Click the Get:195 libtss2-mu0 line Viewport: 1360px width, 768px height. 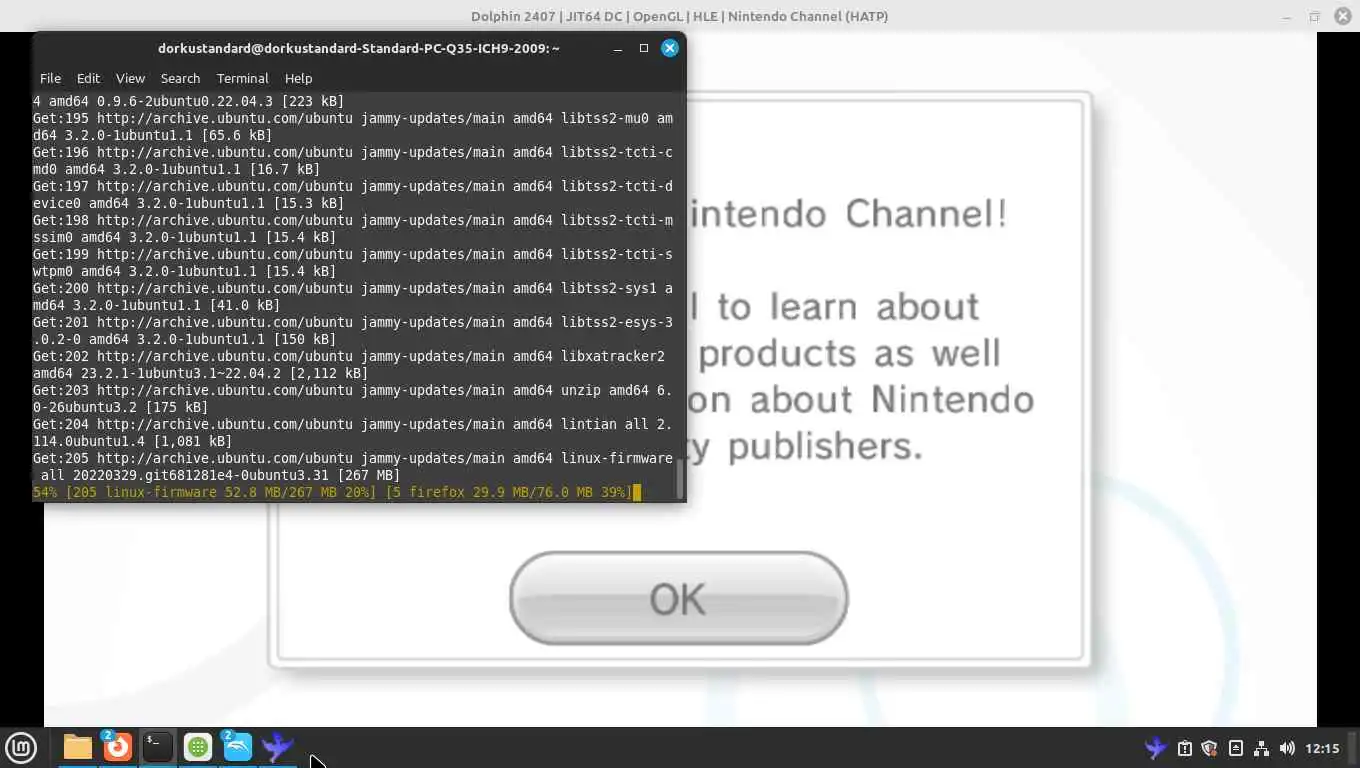point(353,127)
